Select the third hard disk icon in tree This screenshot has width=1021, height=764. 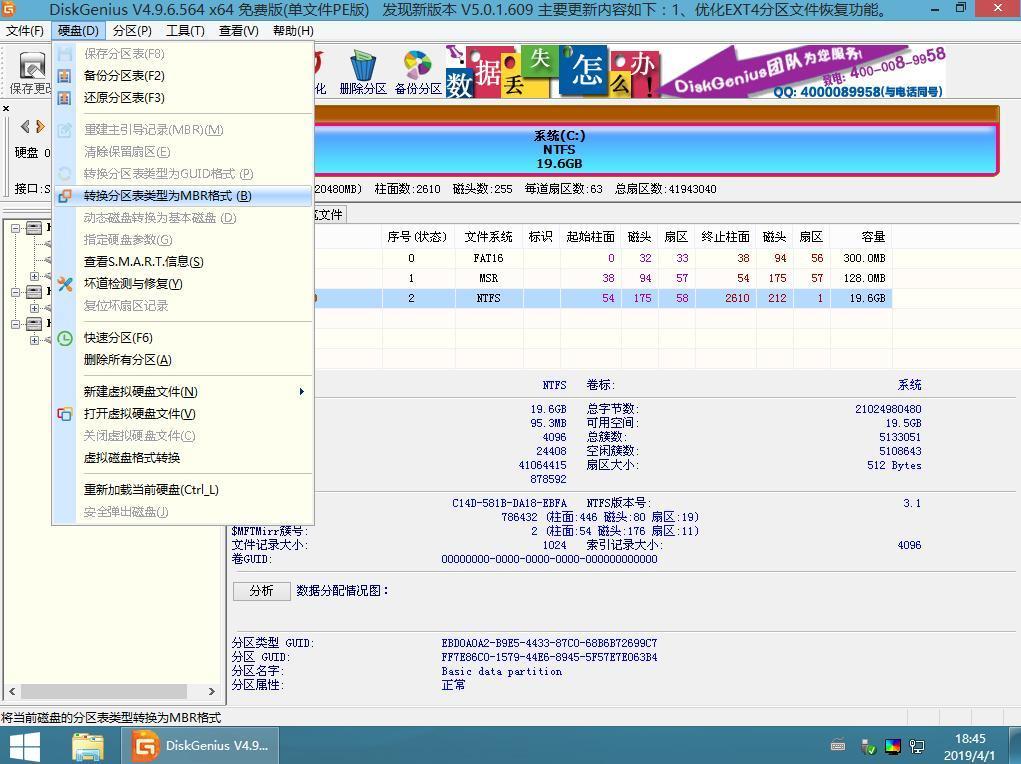34,324
